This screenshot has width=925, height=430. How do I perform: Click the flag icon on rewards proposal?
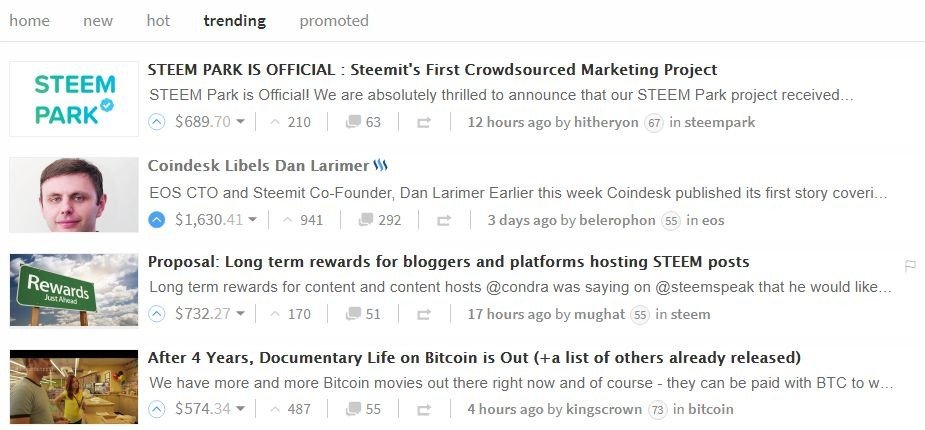(x=910, y=266)
